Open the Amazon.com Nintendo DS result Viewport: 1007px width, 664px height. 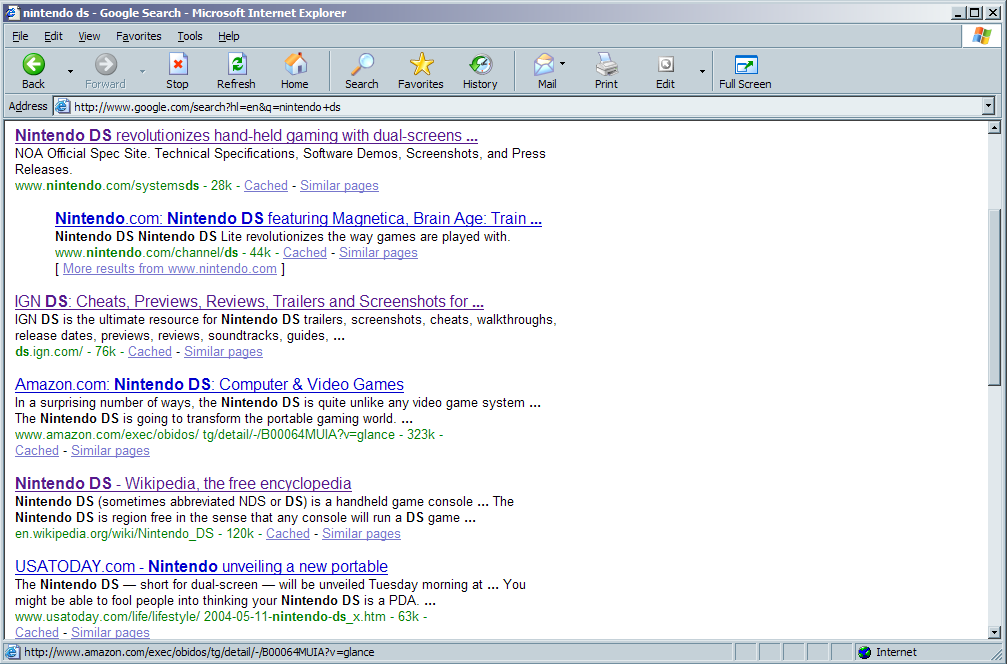[209, 385]
